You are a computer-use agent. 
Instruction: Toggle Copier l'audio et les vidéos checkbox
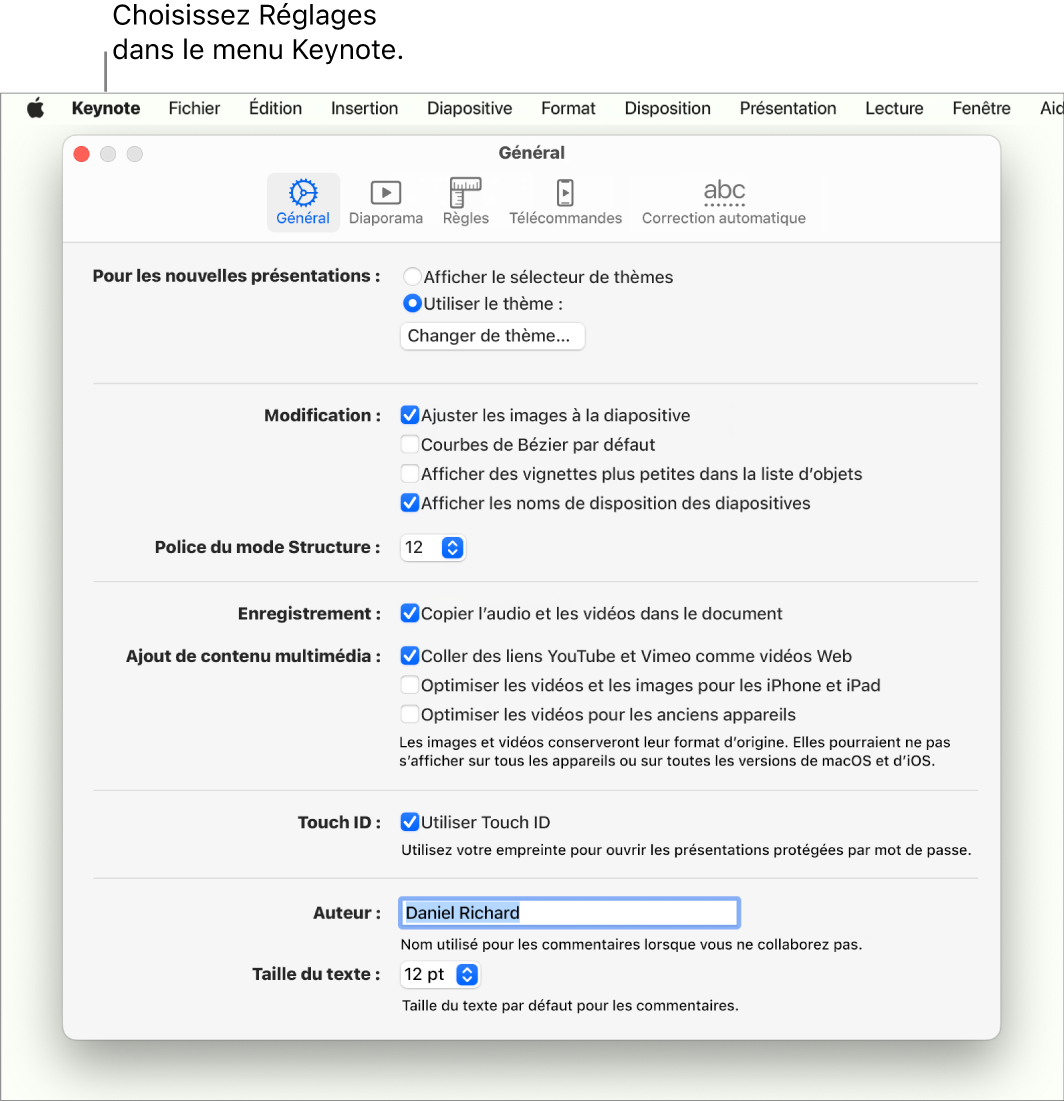[409, 614]
